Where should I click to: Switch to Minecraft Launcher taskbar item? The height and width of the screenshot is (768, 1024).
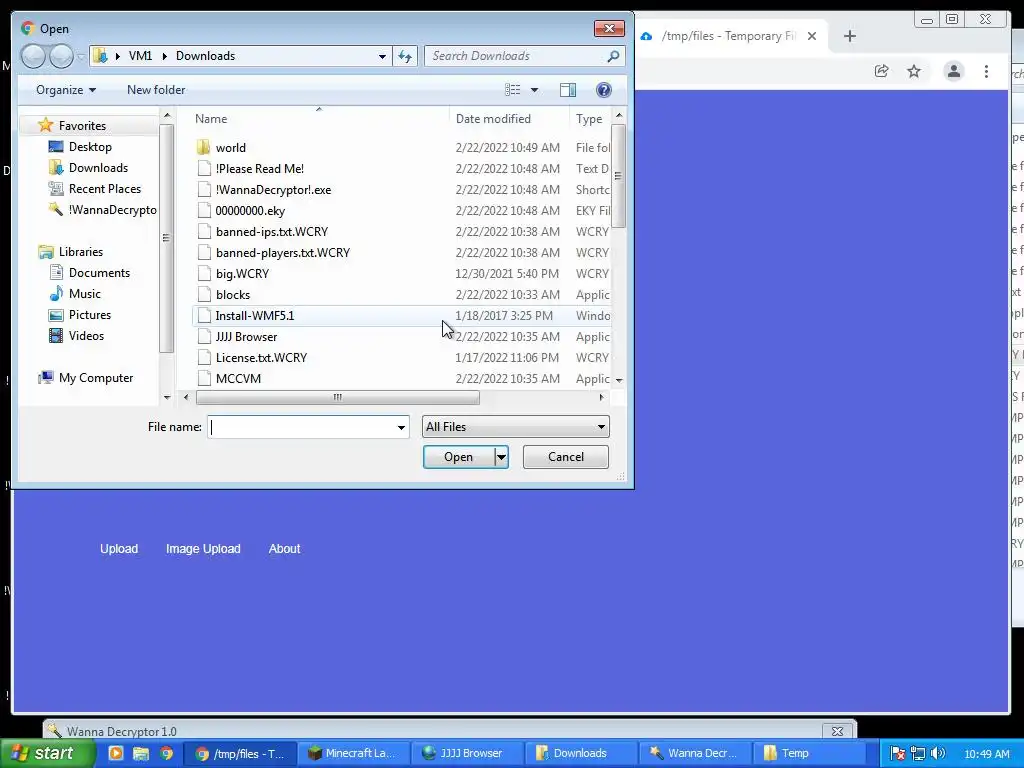click(354, 753)
